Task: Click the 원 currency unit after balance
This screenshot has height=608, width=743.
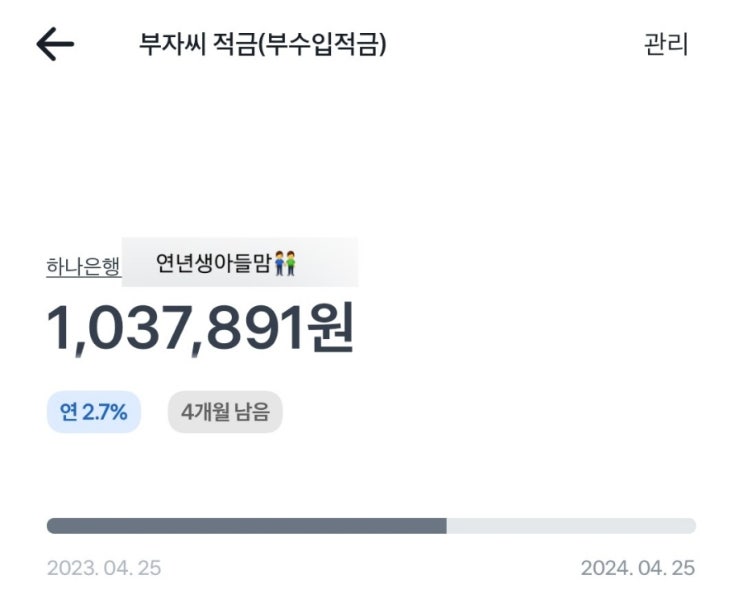Action: point(329,329)
